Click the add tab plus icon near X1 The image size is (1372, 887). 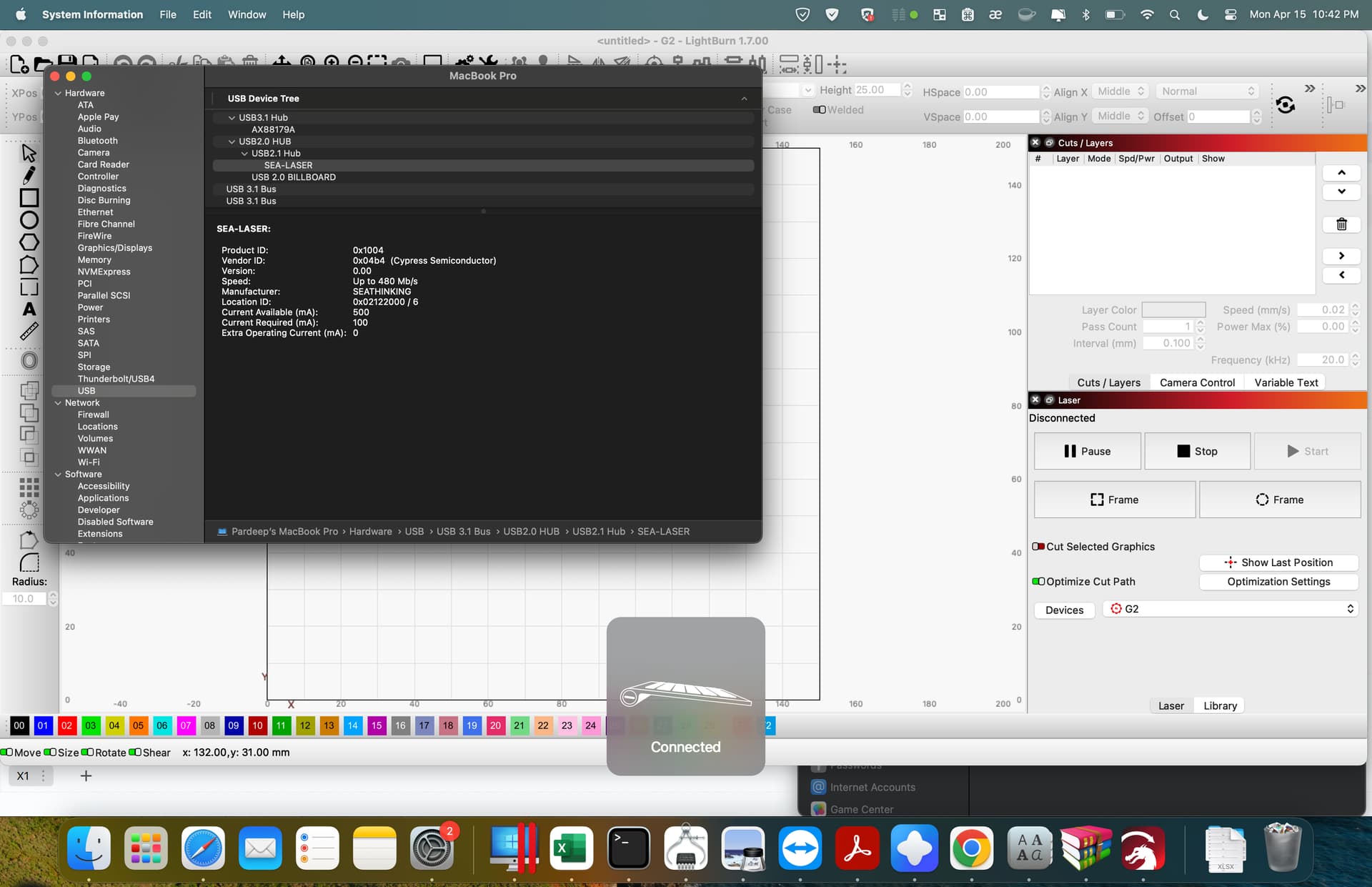pos(86,775)
